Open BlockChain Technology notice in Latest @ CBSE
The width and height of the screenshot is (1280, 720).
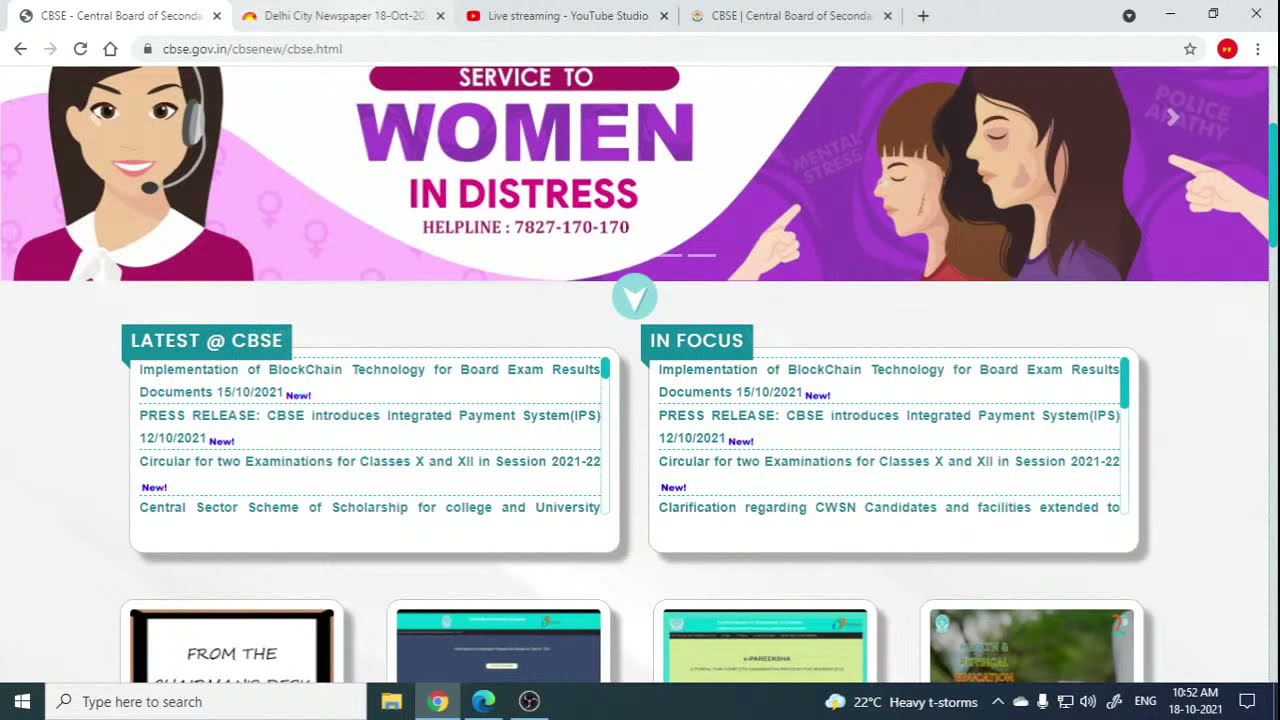coord(370,381)
